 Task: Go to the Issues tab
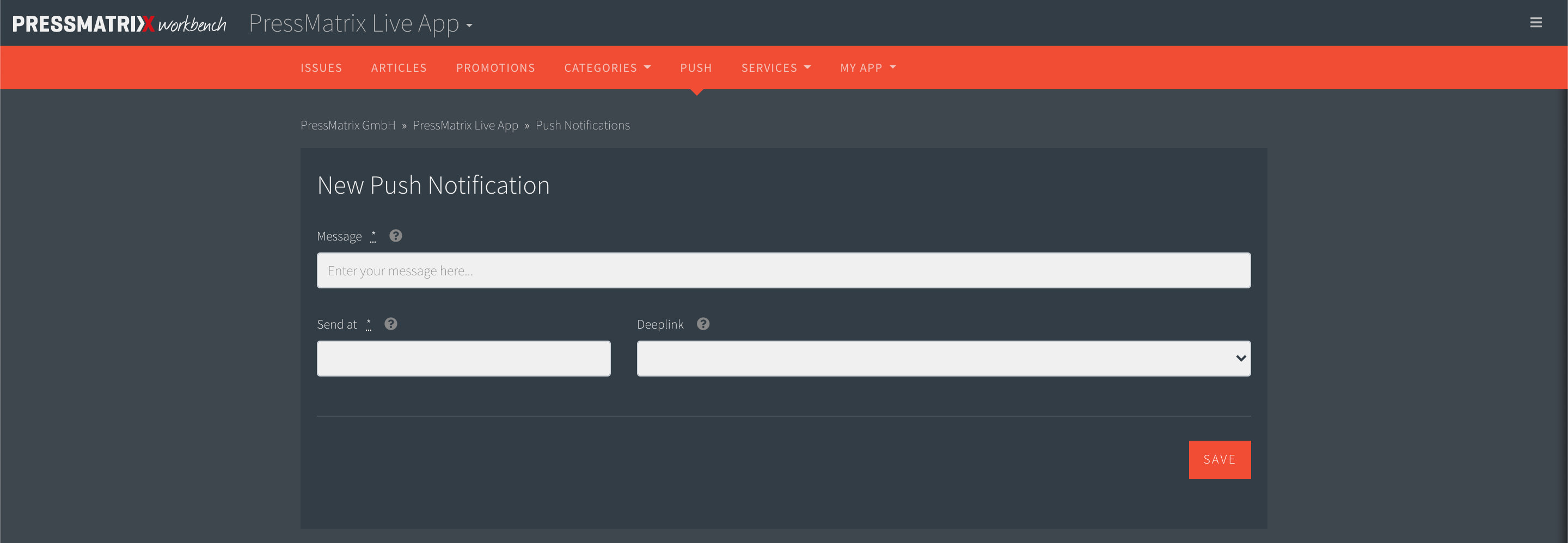(321, 67)
